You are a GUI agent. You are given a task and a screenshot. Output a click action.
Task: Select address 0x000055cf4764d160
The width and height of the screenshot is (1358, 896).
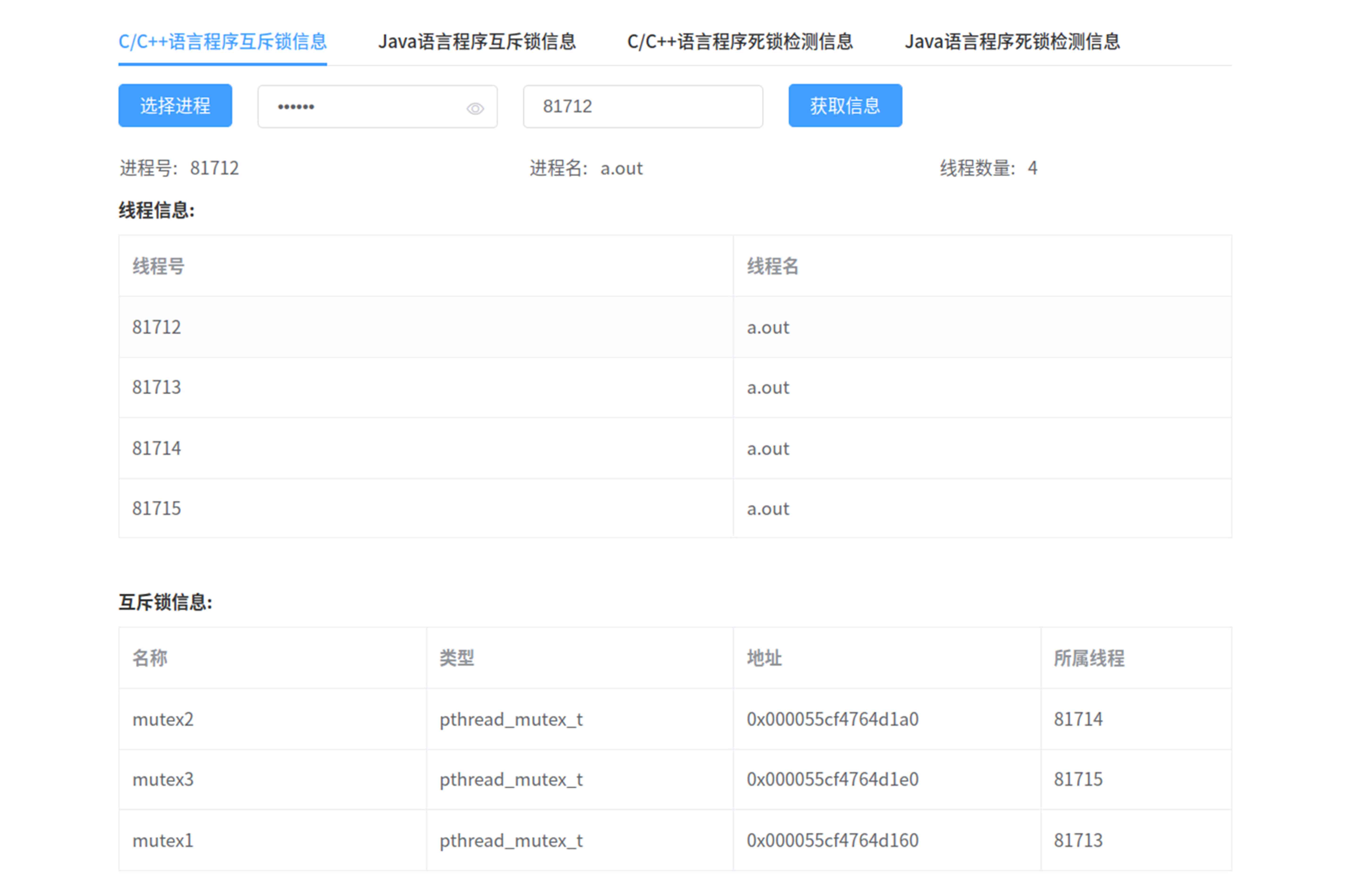click(832, 841)
